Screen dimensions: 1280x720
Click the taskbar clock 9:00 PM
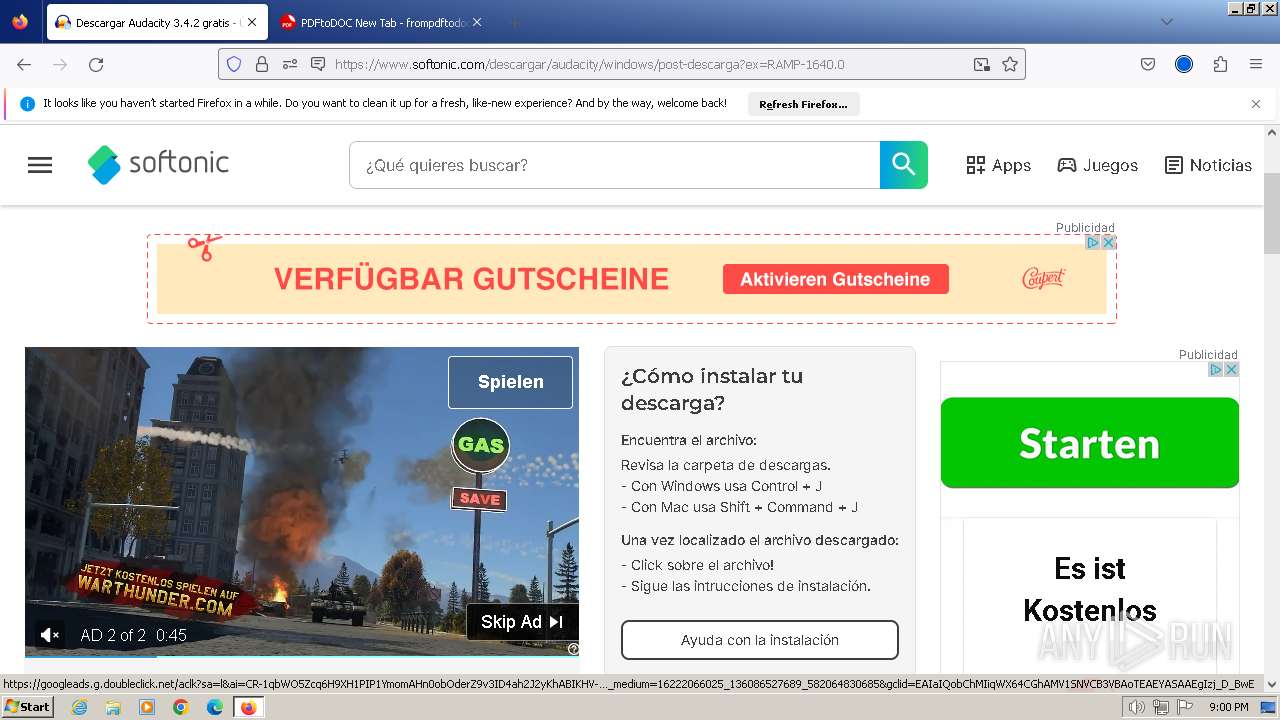1228,707
